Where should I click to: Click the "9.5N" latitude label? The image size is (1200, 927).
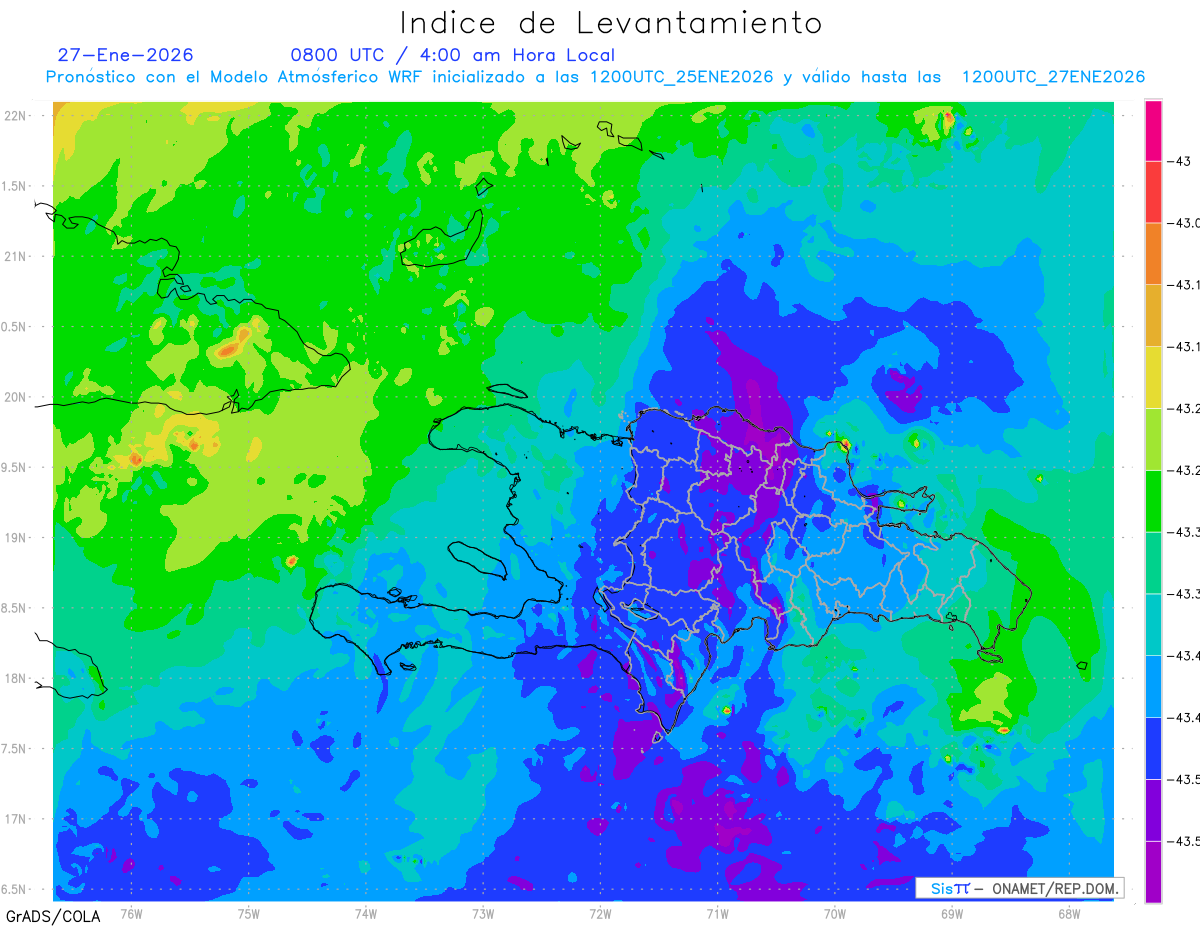click(14, 467)
